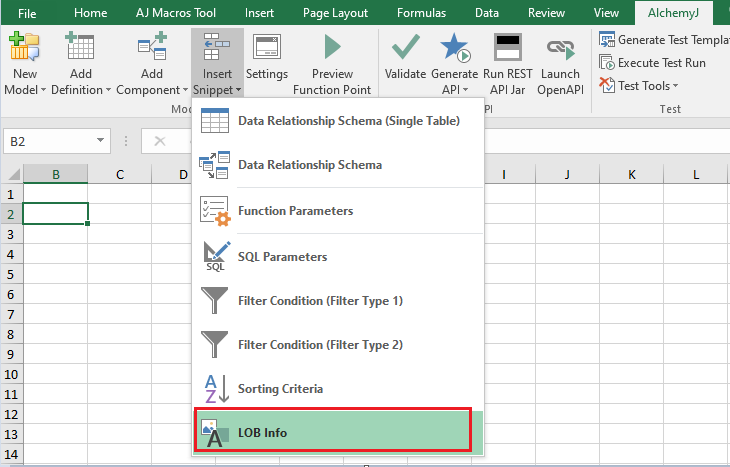Switch to the Review tab
The height and width of the screenshot is (467, 730).
tap(546, 13)
